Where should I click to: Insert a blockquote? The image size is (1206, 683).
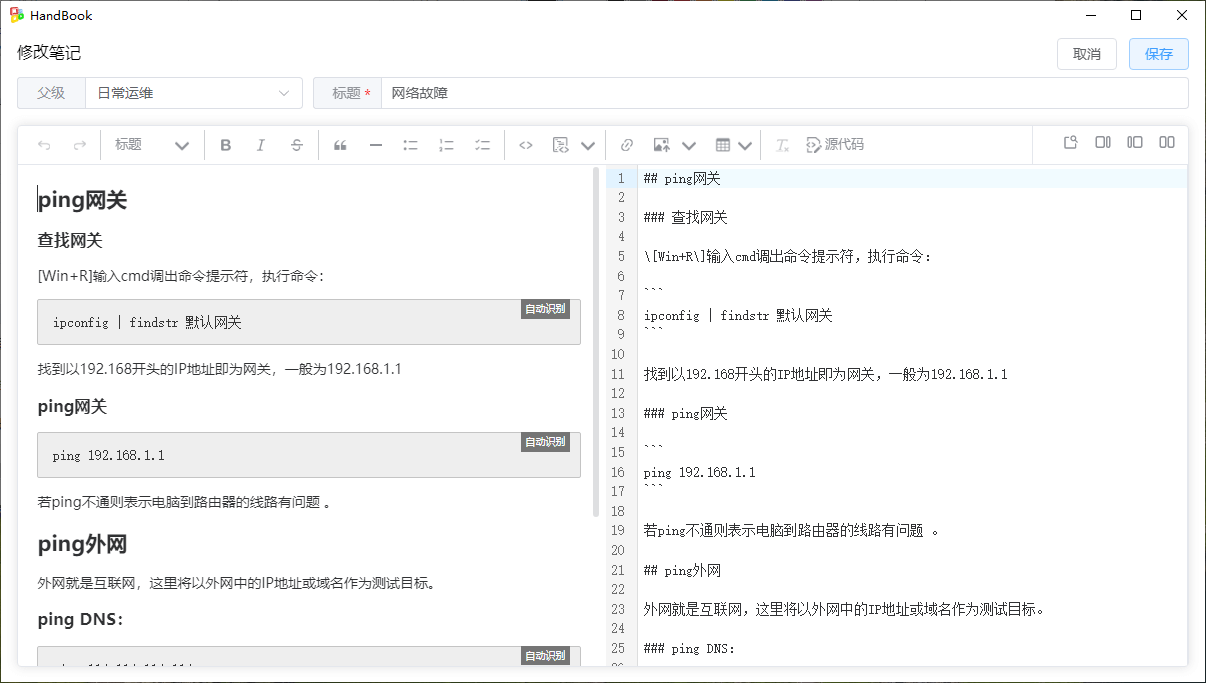coord(340,145)
